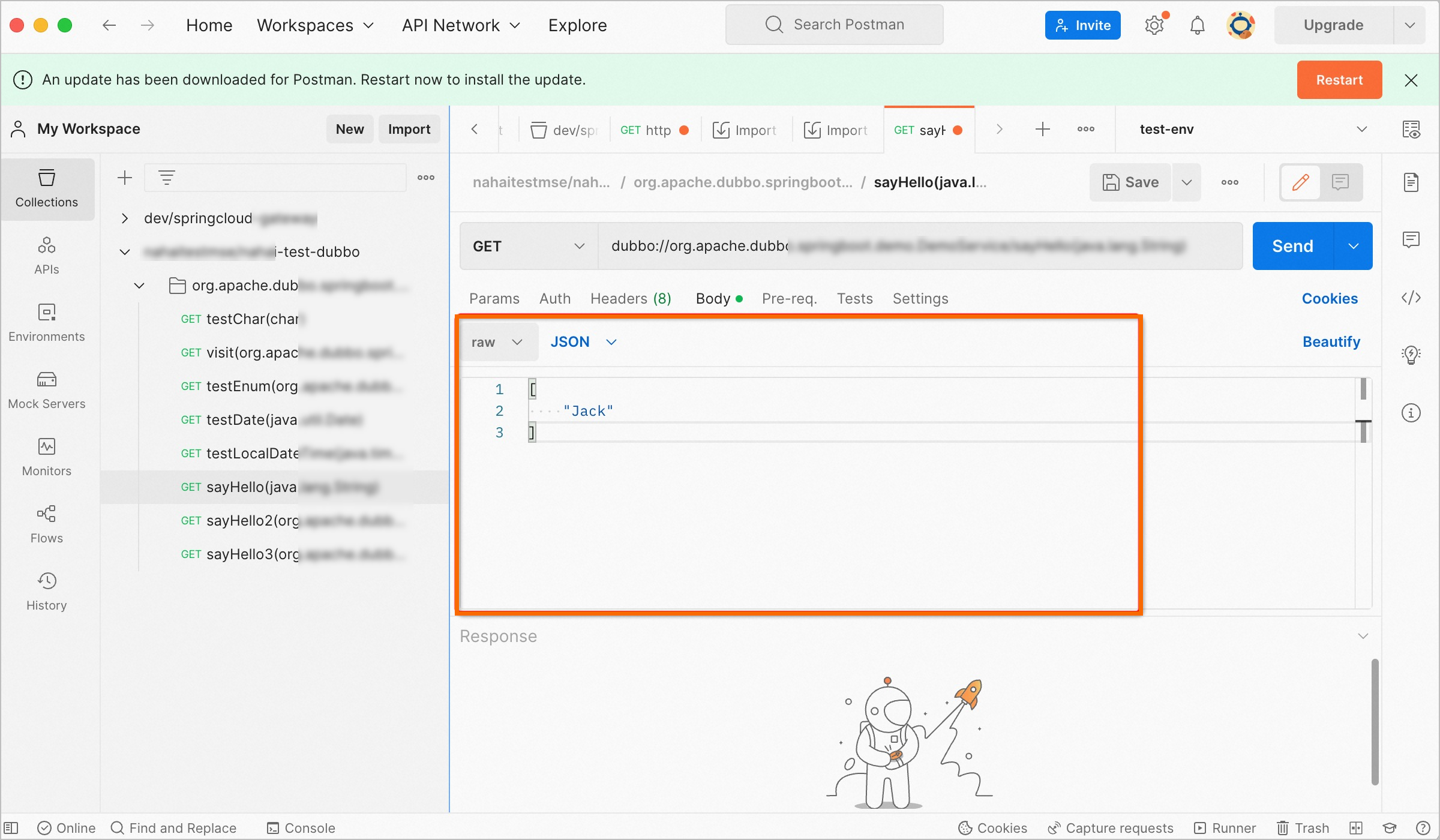Open the GET method dropdown

[x=528, y=246]
